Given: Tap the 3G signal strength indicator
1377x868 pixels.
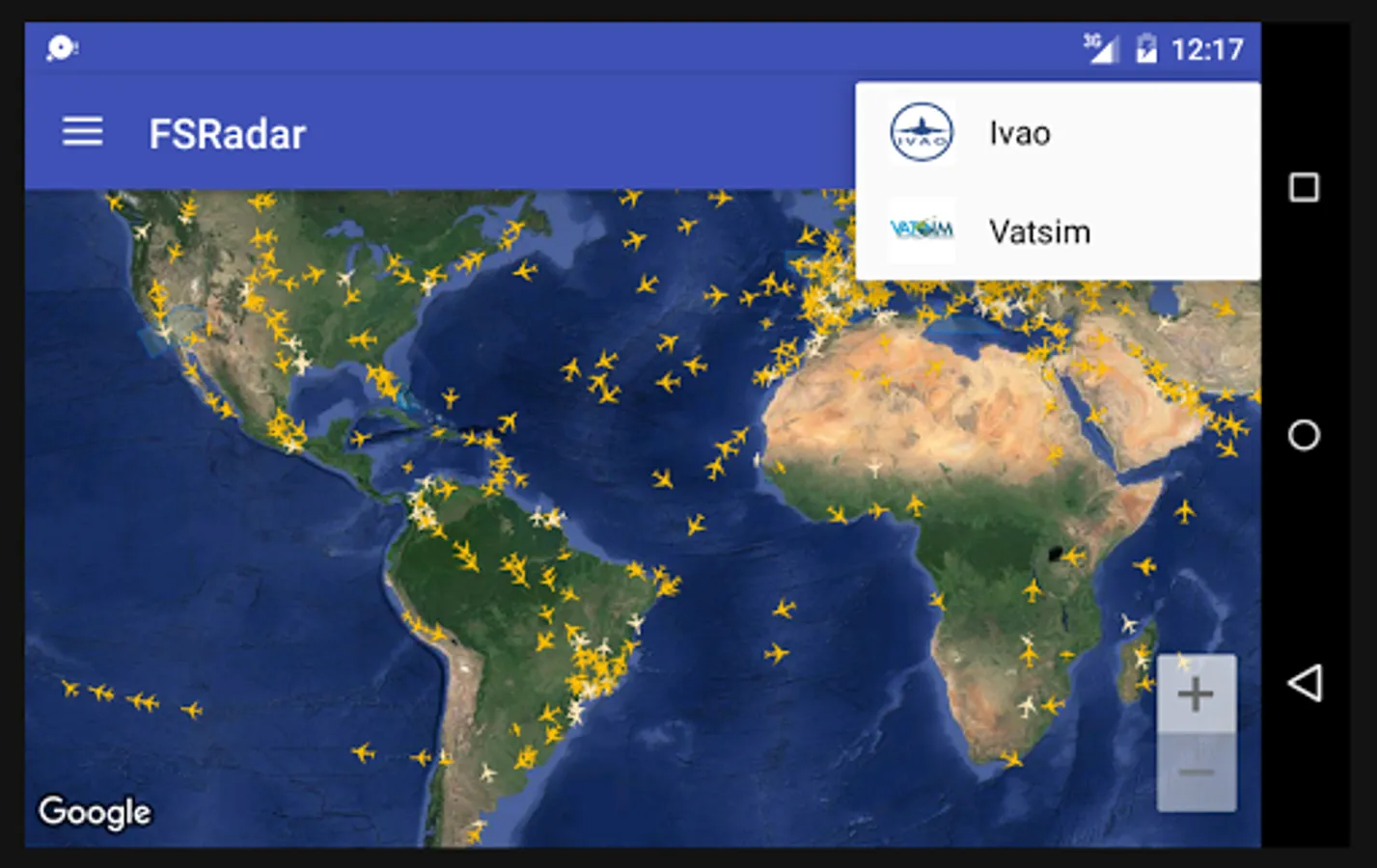Looking at the screenshot, I should pos(1100,47).
